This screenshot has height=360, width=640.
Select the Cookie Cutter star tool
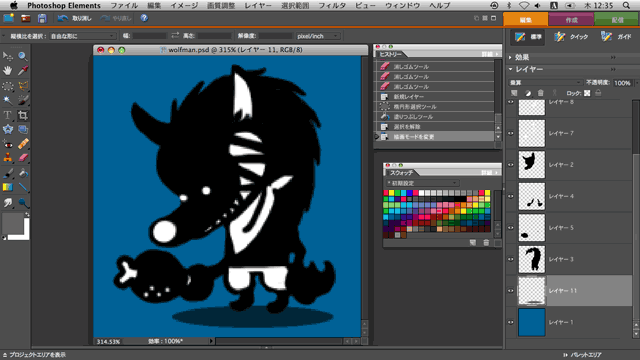(7, 129)
